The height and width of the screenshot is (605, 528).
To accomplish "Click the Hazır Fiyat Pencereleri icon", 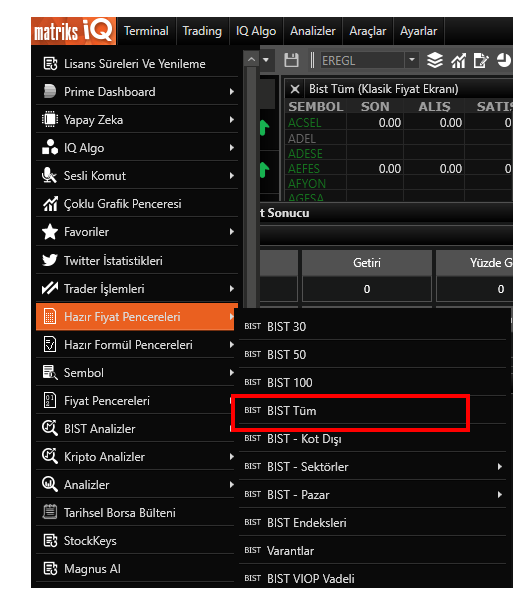I will 50,316.
